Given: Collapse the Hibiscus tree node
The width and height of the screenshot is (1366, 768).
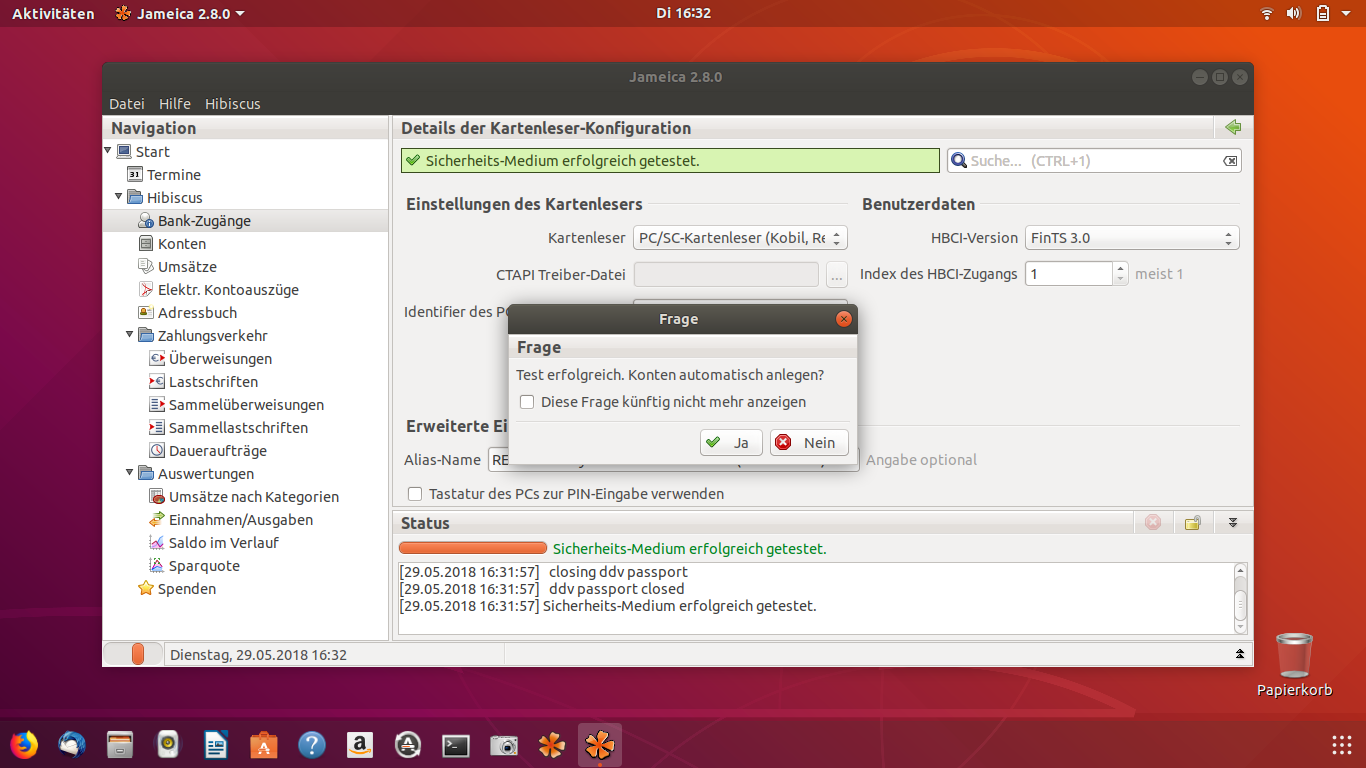Looking at the screenshot, I should click(119, 197).
